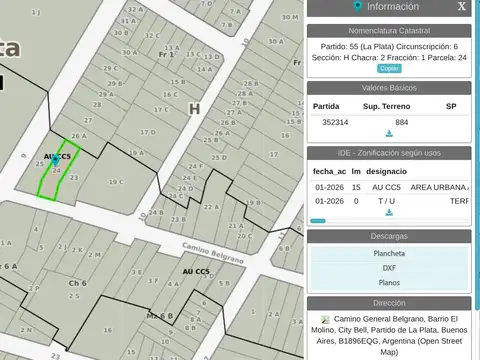The width and height of the screenshot is (480, 360).
Task: Download the Zonificación según usos table
Action: click(x=389, y=212)
